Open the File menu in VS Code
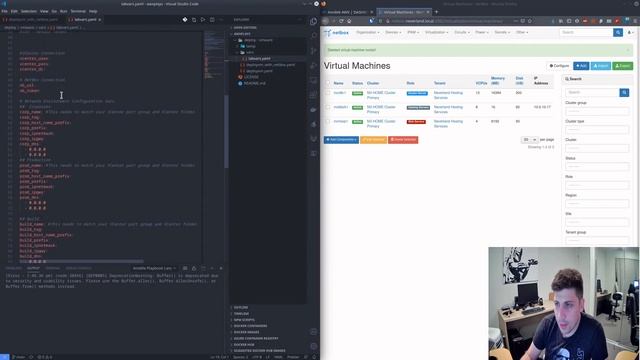Image resolution: width=640 pixels, height=360 pixels. (4, 11)
